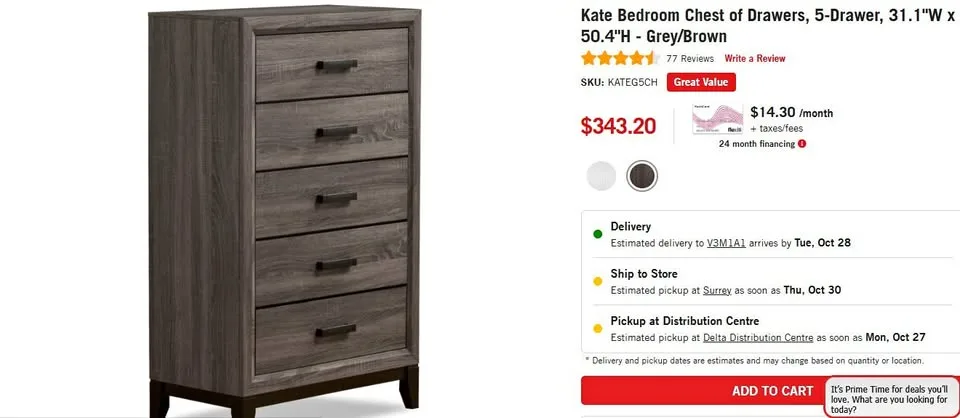960x418 pixels.
Task: Click the $14.30 /month financing price
Action: coord(791,113)
